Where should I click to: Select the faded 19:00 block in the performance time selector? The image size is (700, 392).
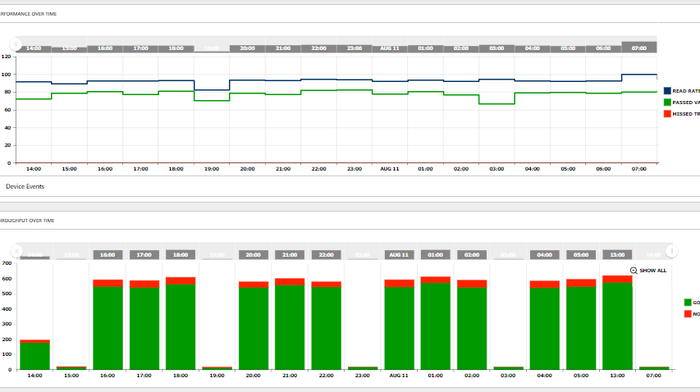coord(212,48)
